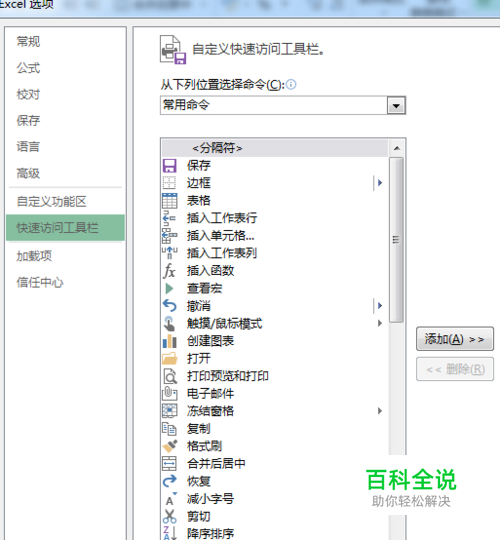Click the 表格 table icon

(x=169, y=200)
